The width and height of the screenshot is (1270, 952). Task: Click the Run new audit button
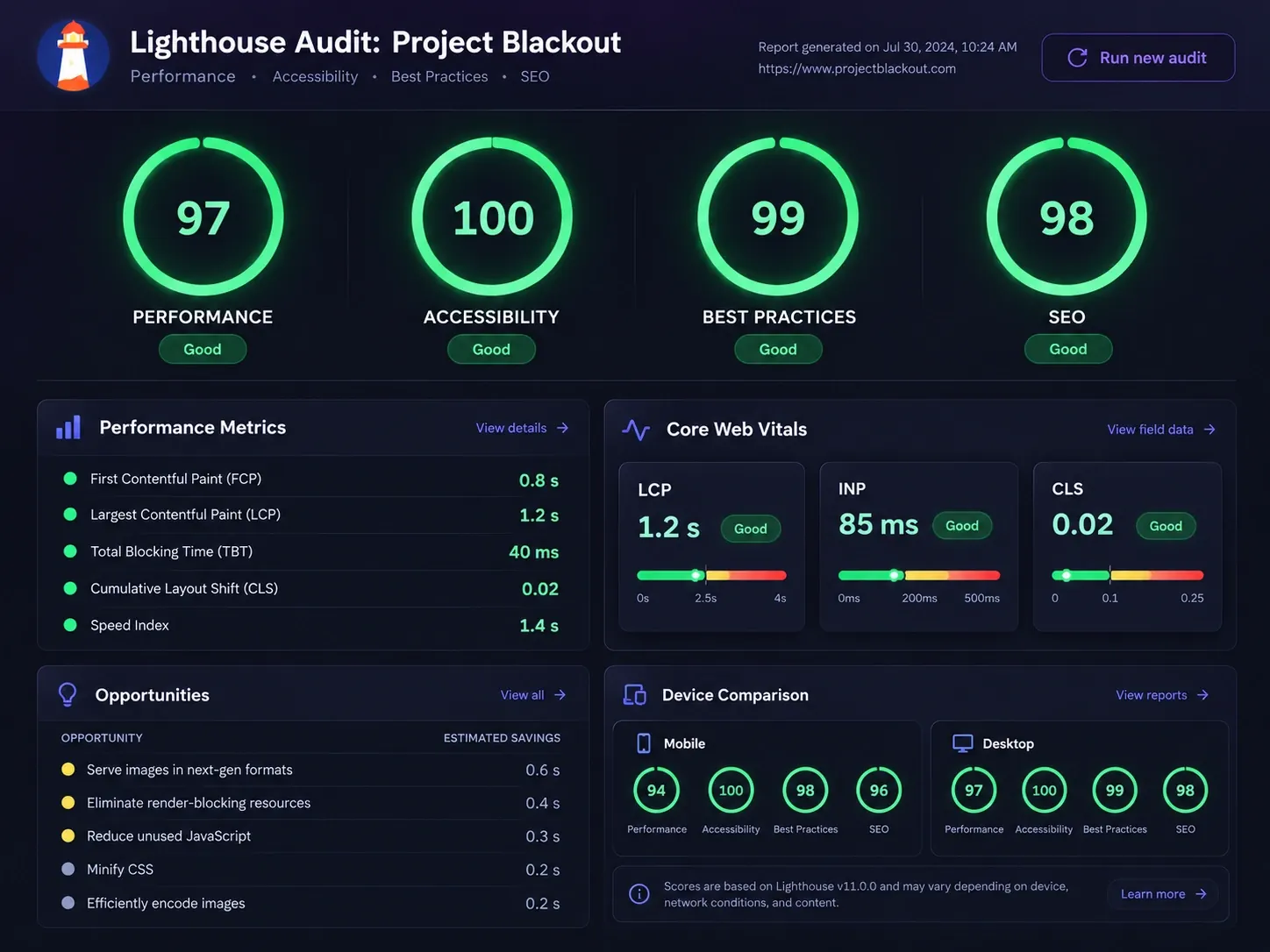point(1138,58)
